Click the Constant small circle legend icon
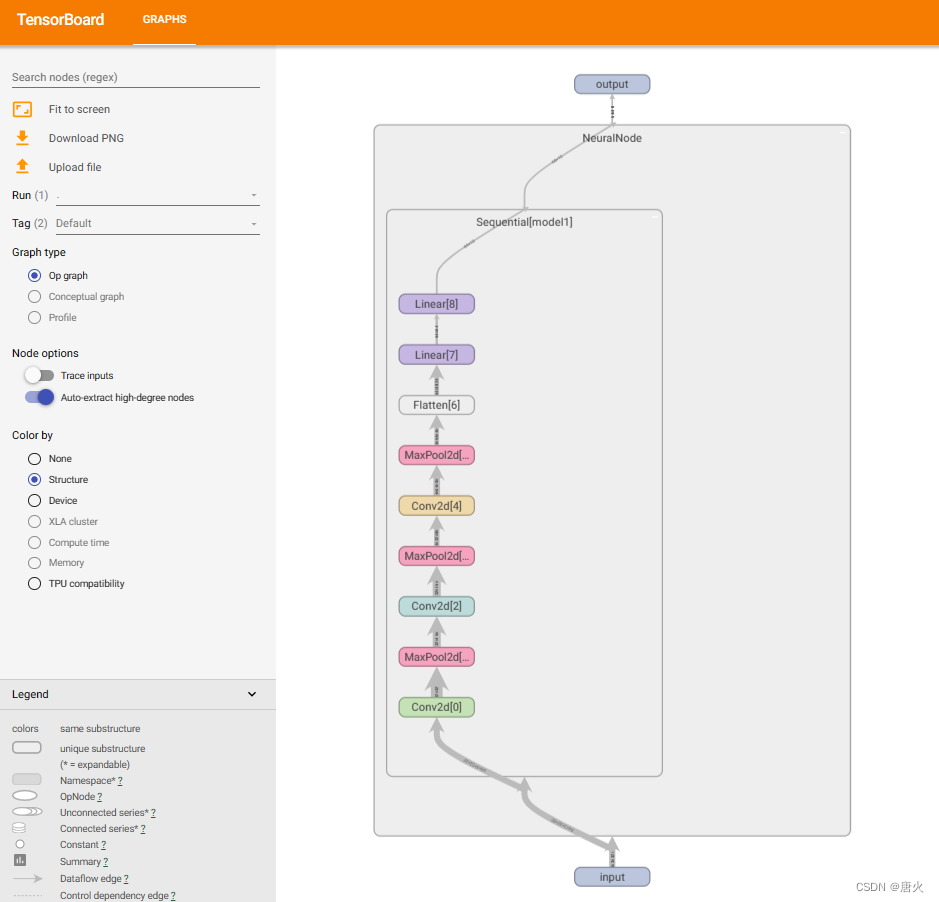This screenshot has height=902, width=939. tap(20, 844)
